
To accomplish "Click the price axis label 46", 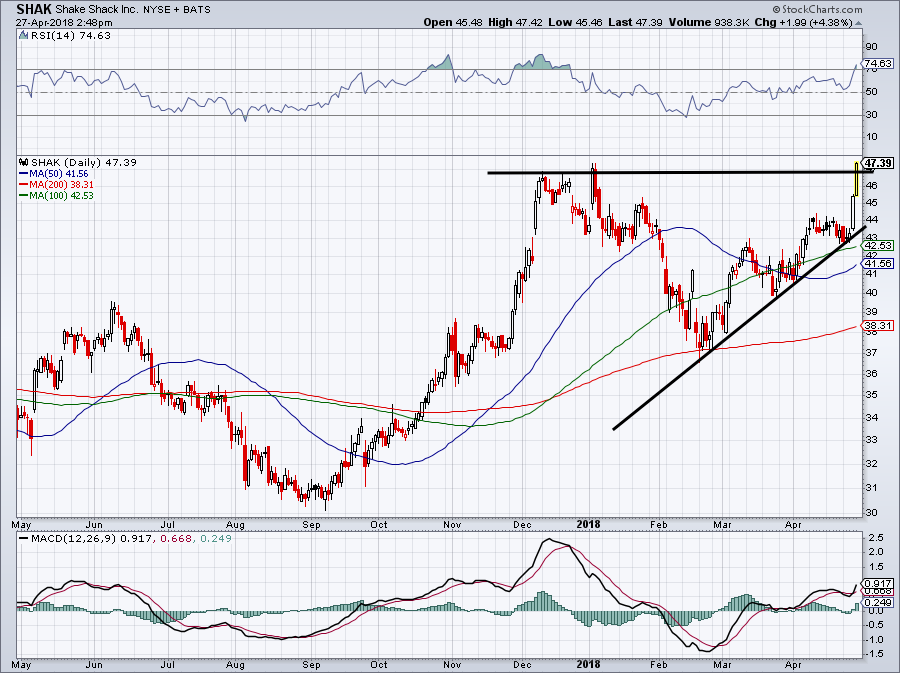I will (x=871, y=185).
